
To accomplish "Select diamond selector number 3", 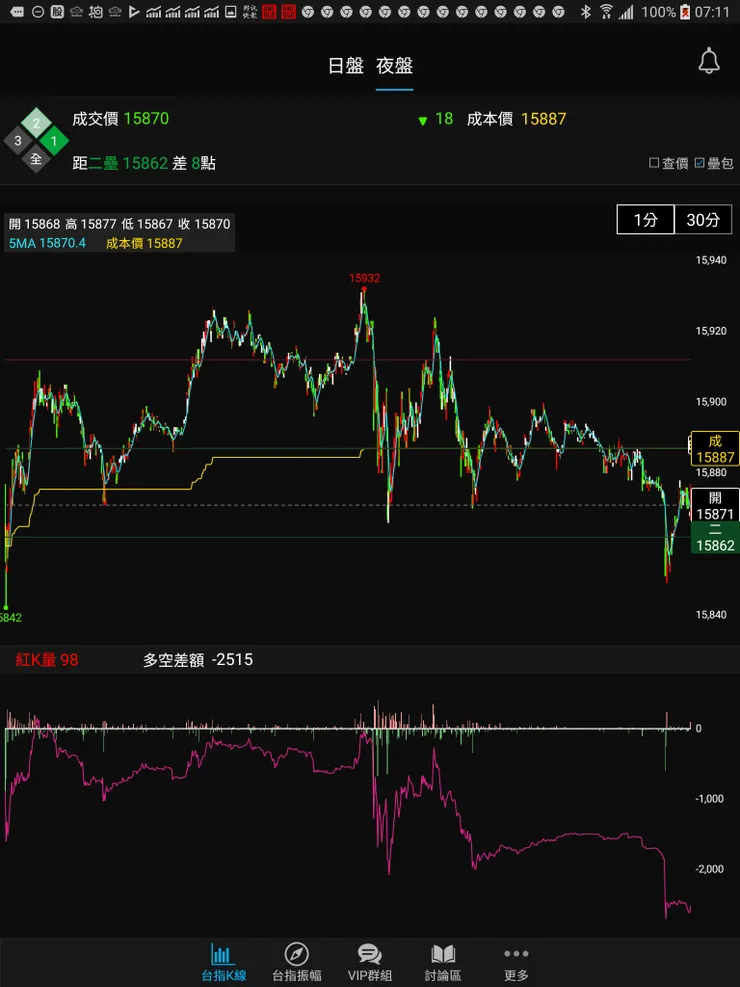I will click(x=18, y=141).
